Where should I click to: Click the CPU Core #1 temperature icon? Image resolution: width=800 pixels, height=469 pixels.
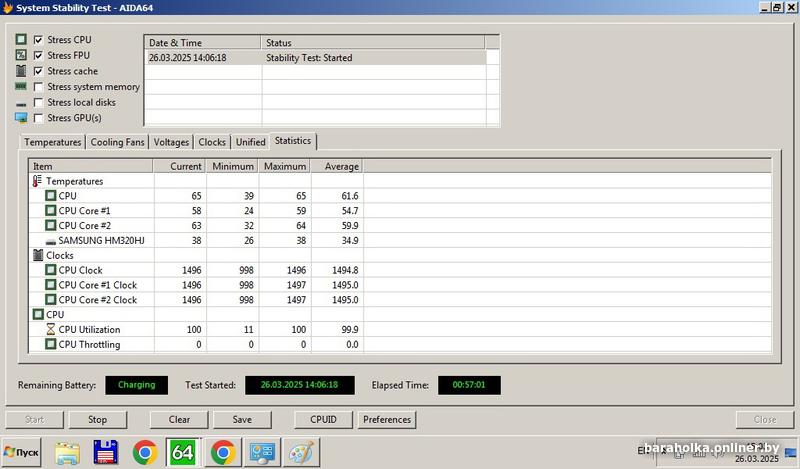pyautogui.click(x=51, y=210)
